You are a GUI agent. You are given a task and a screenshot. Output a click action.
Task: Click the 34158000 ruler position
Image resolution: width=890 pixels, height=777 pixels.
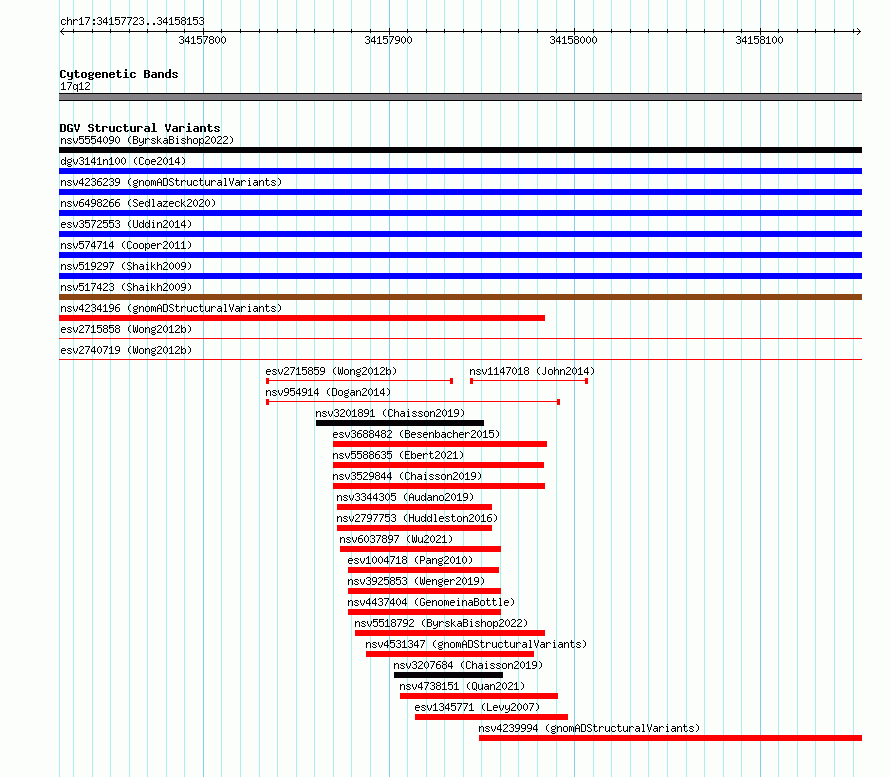pos(573,40)
